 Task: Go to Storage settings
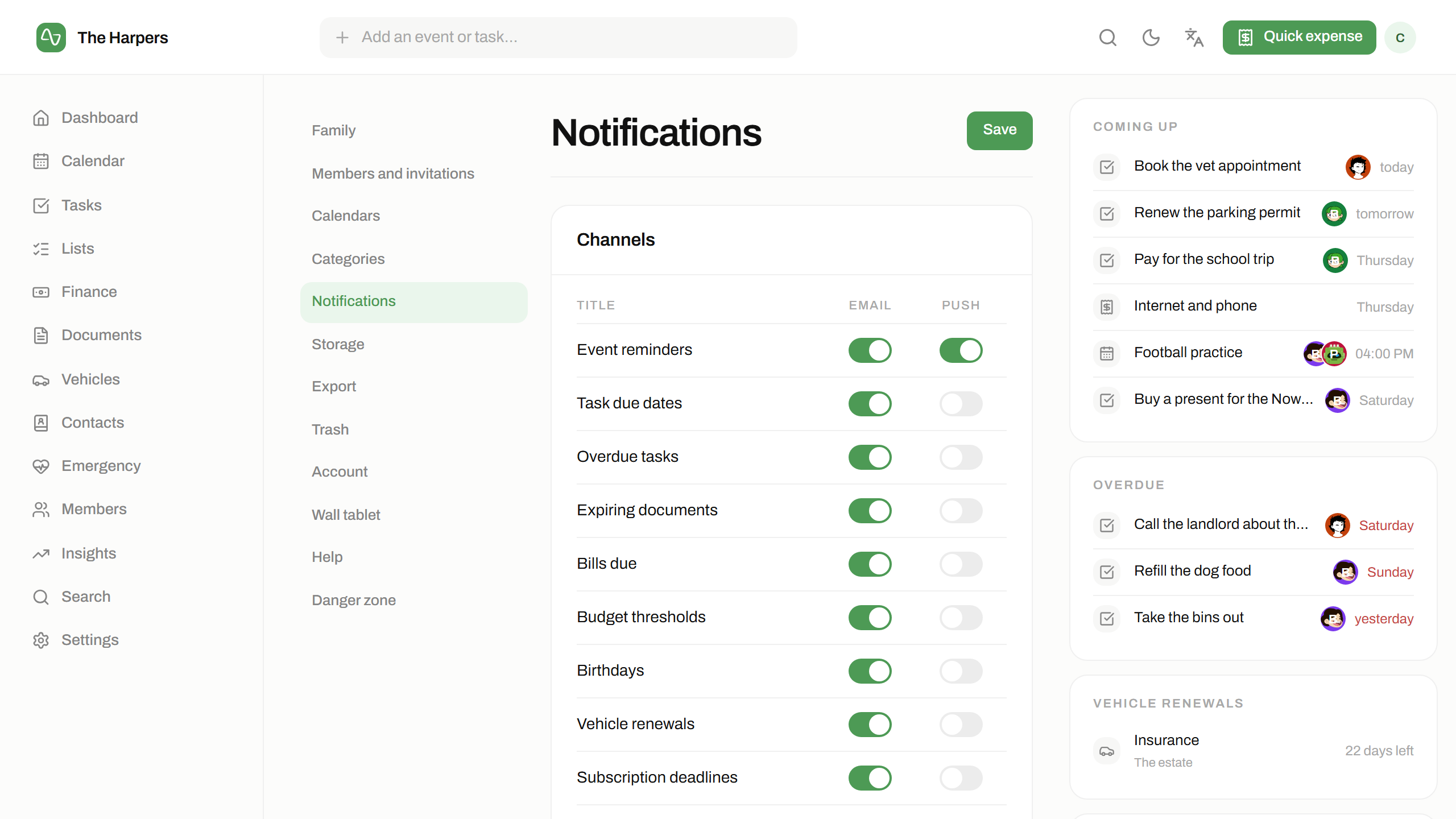[414, 344]
